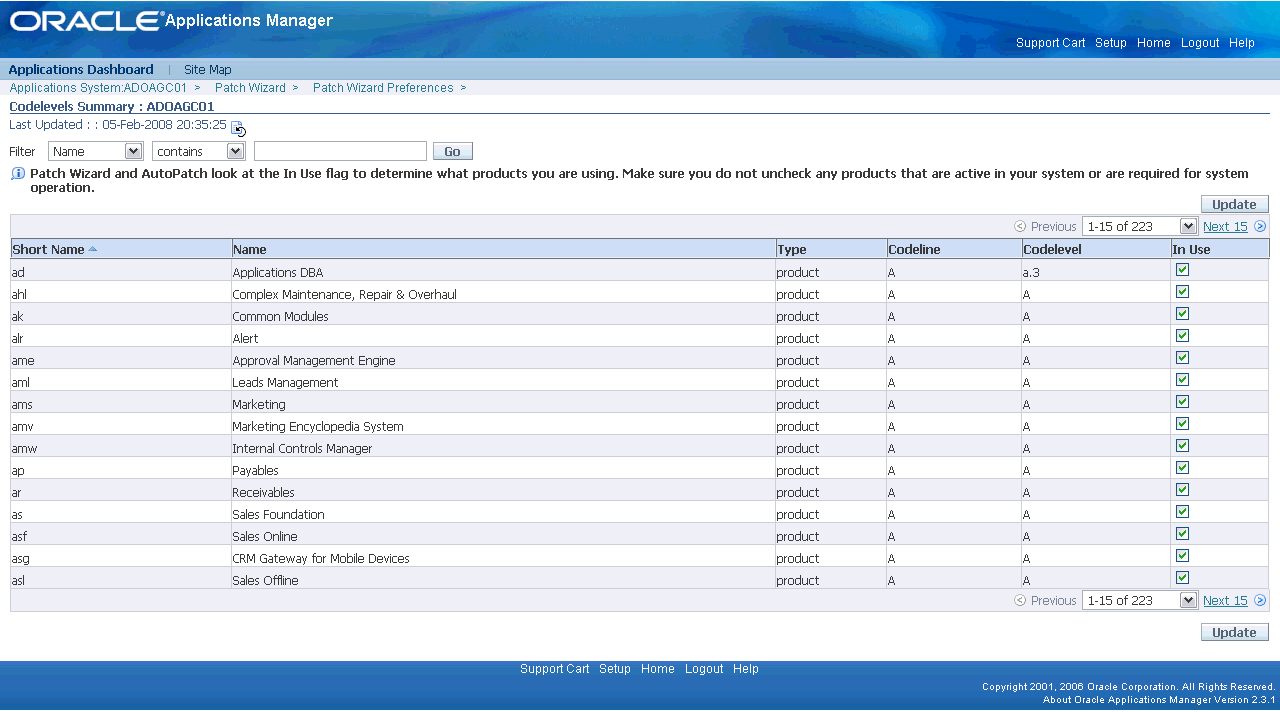This screenshot has width=1280, height=712.
Task: Open the contains operator dropdown
Action: [199, 151]
